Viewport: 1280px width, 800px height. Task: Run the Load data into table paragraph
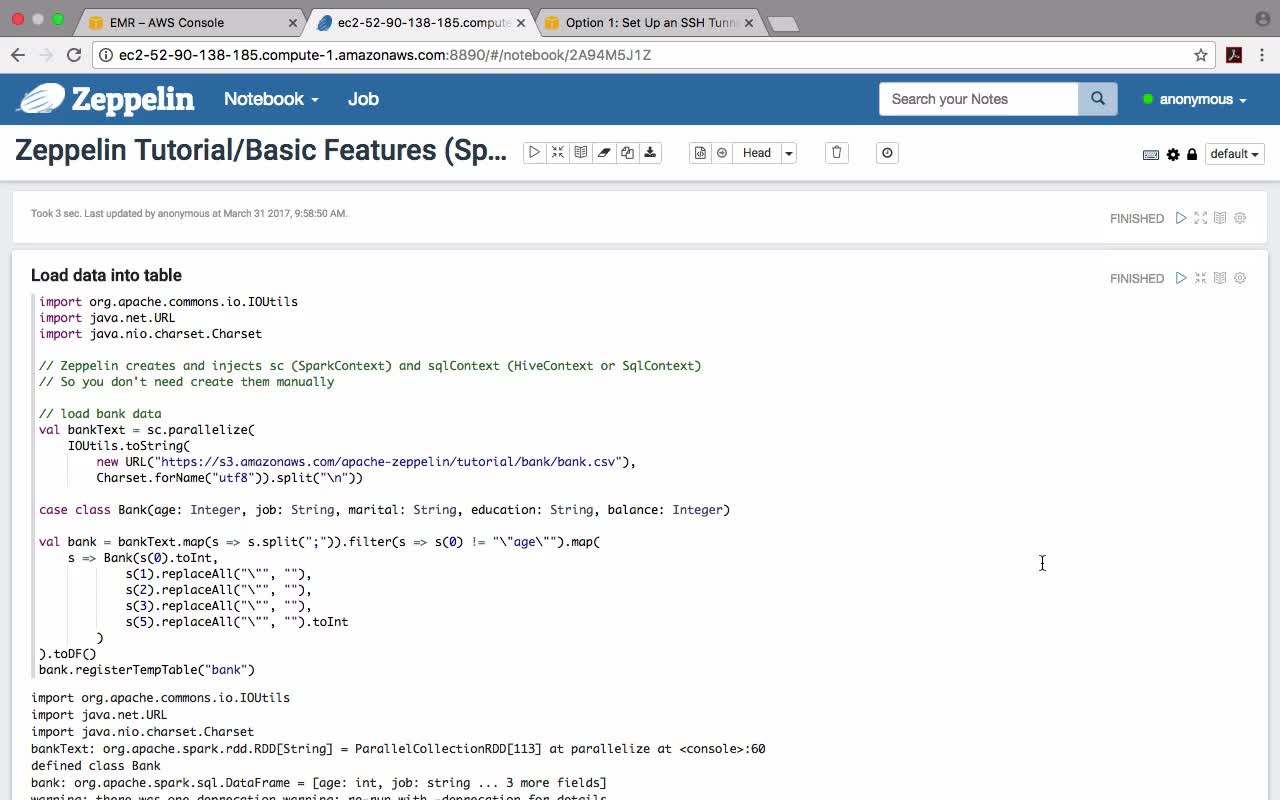[x=1181, y=278]
